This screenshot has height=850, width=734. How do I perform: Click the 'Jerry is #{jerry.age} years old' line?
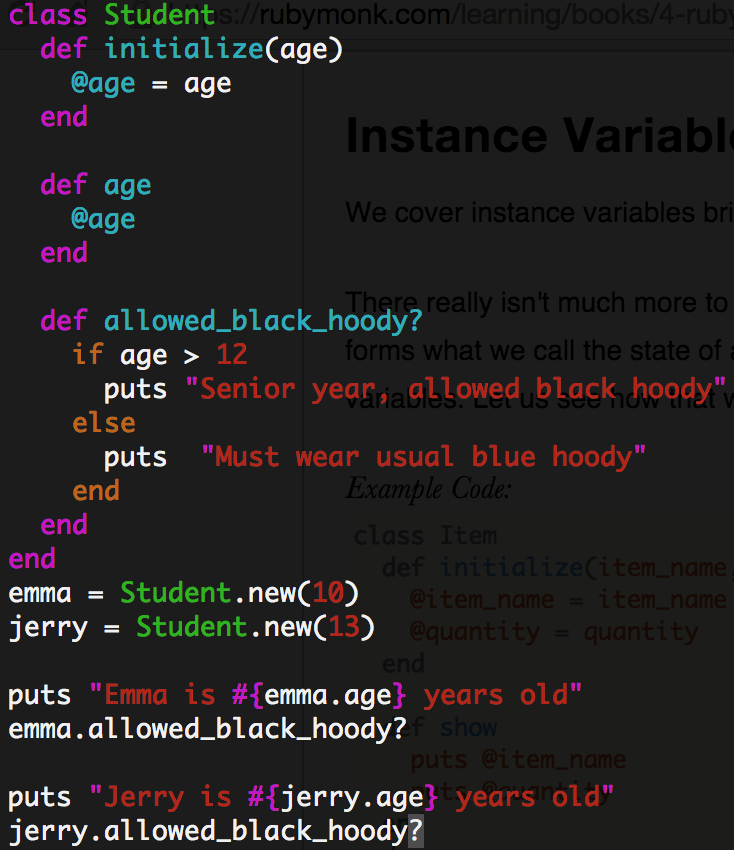point(311,797)
